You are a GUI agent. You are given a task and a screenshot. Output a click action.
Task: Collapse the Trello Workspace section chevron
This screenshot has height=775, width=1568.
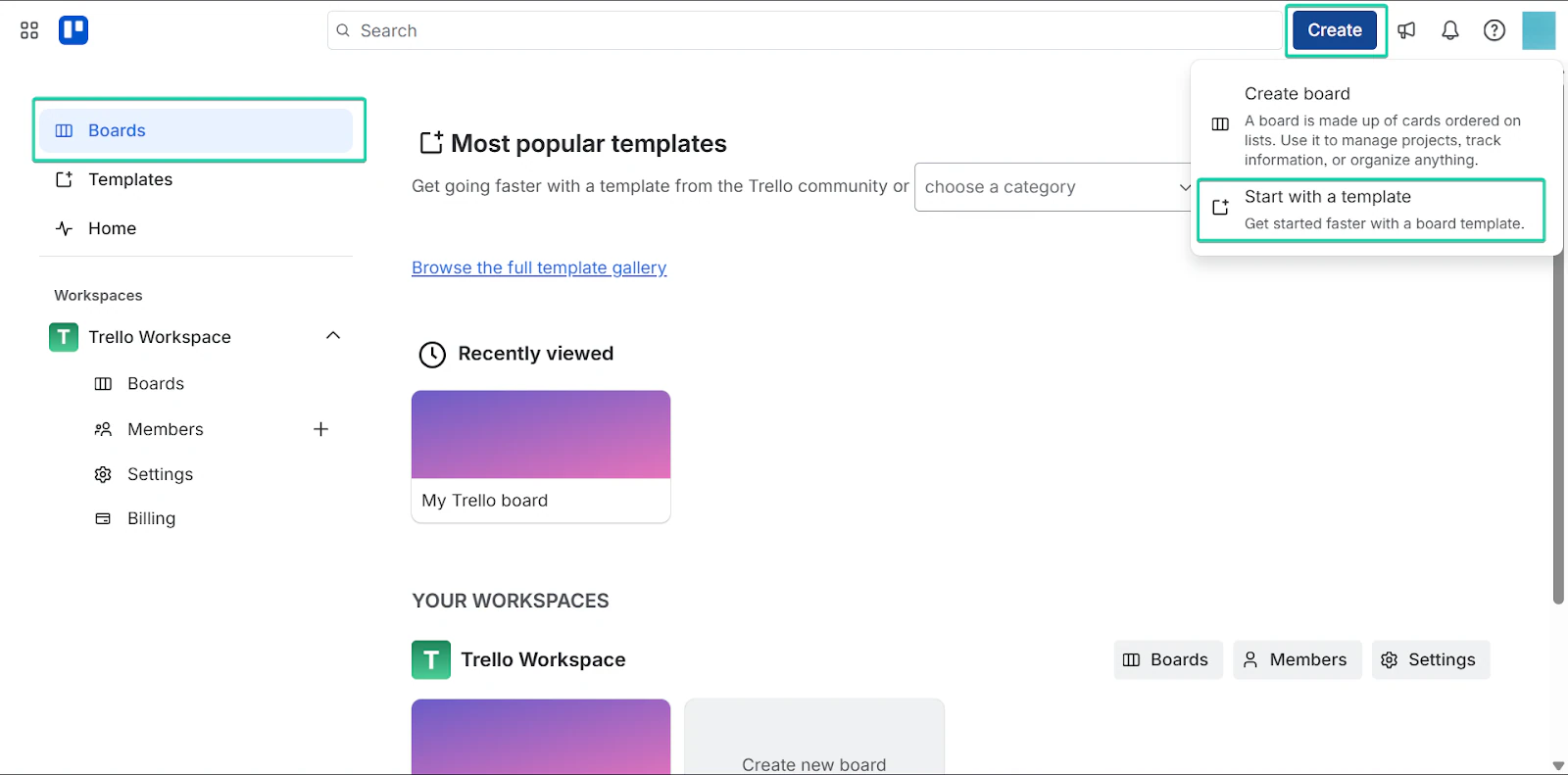pos(333,336)
